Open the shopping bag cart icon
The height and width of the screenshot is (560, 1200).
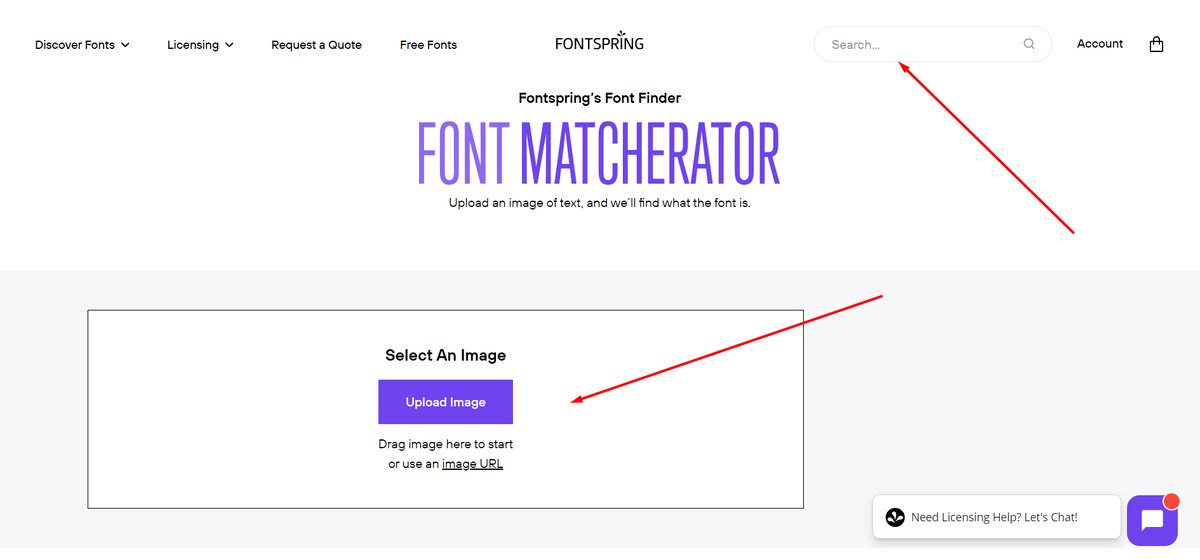click(1156, 44)
